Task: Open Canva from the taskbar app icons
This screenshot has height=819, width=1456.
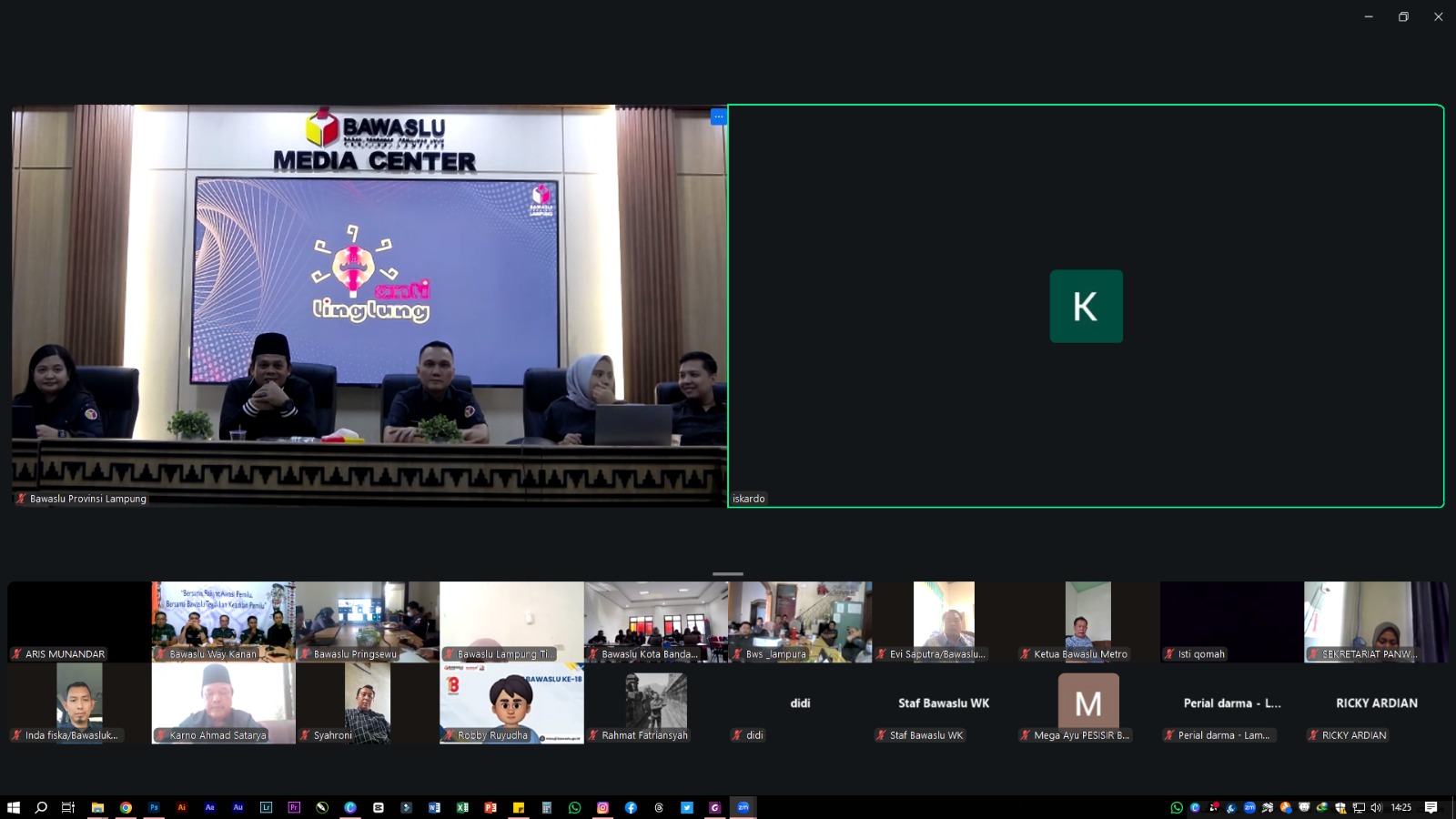Action: (x=350, y=807)
